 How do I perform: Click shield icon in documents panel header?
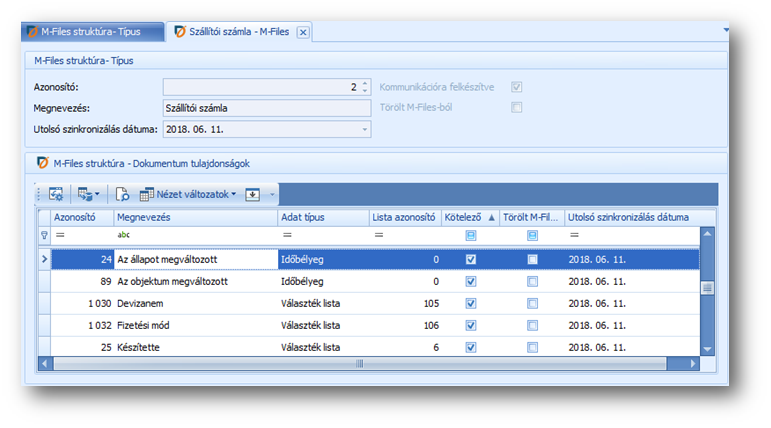(x=42, y=162)
